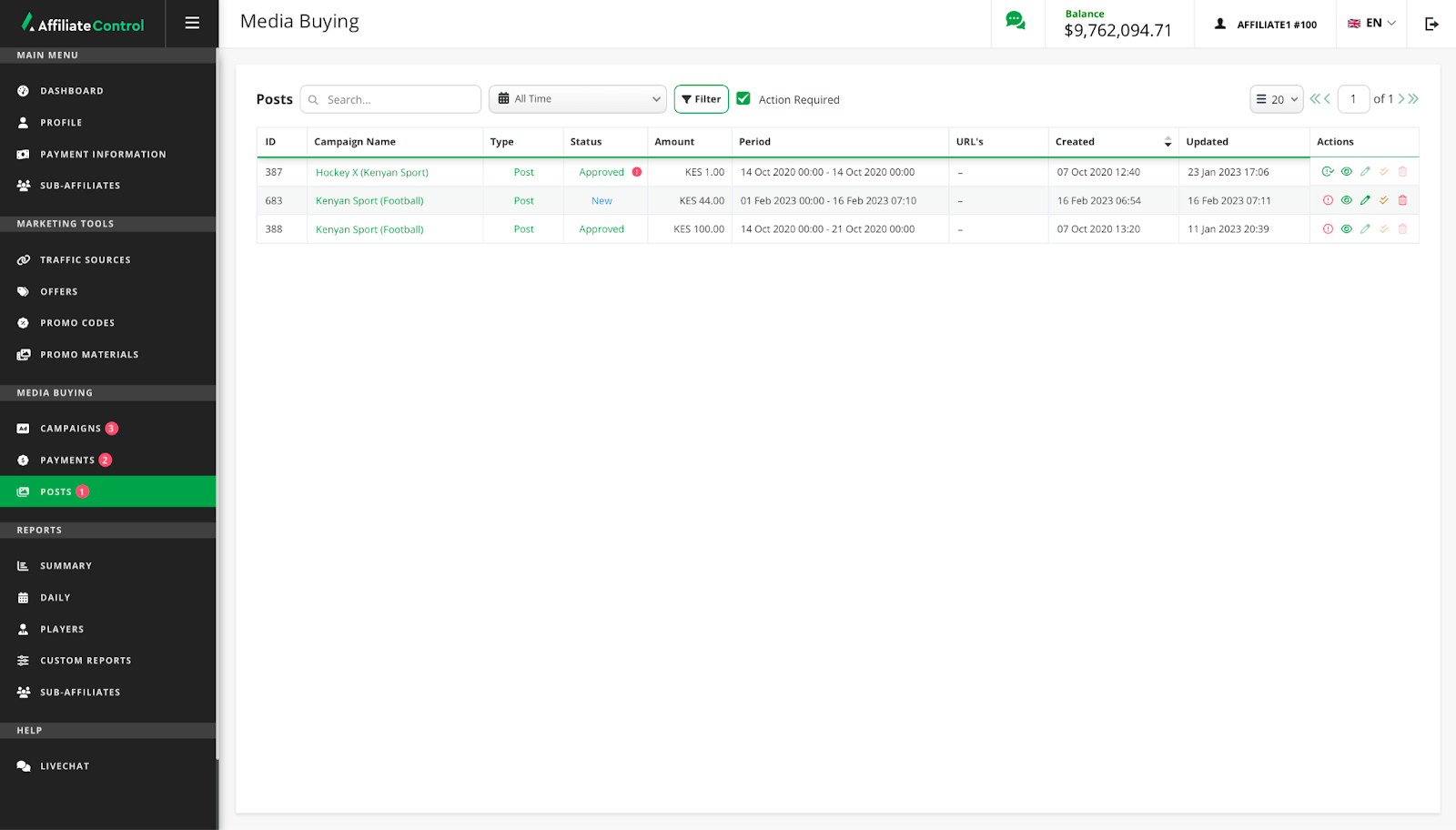Edit post 683 using the pencil icon
Image resolution: width=1456 pixels, height=830 pixels.
(x=1365, y=200)
